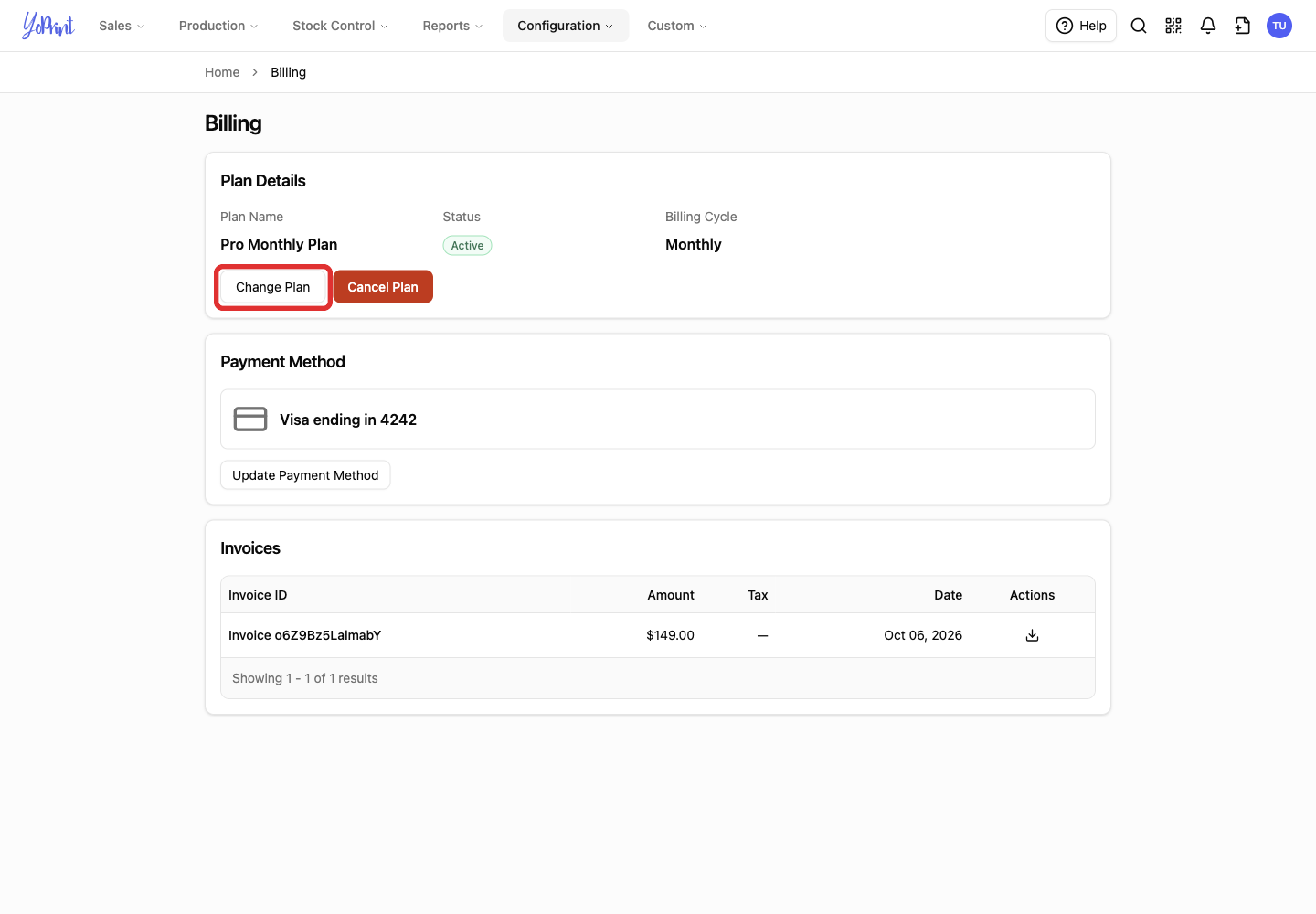Click Update Payment Method
This screenshot has height=914, width=1316.
(x=305, y=475)
